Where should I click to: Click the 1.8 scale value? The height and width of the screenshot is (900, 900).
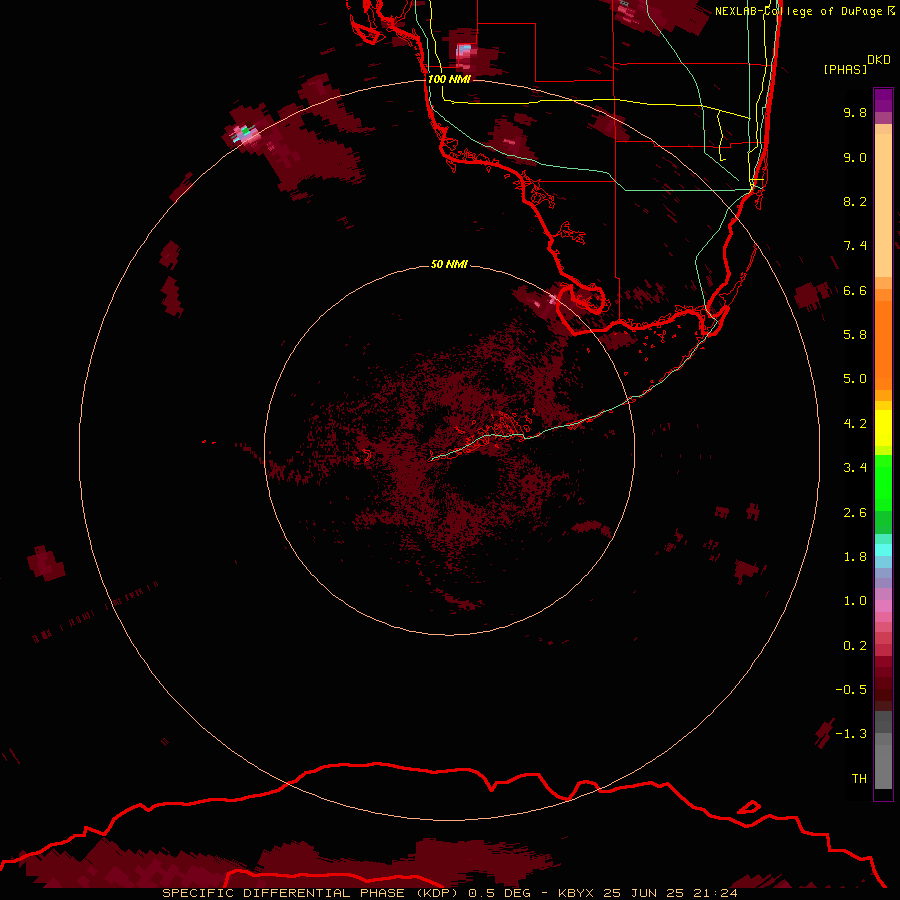[855, 557]
